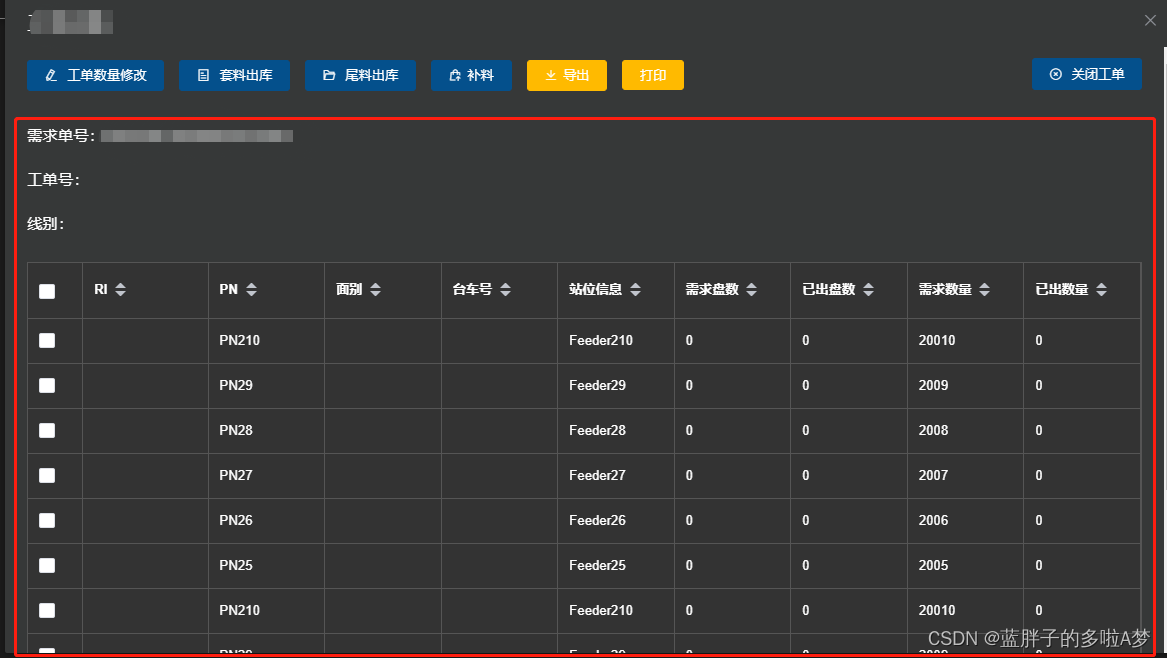This screenshot has height=658, width=1167.
Task: Sort the table by 站位信息 column
Action: (x=635, y=289)
